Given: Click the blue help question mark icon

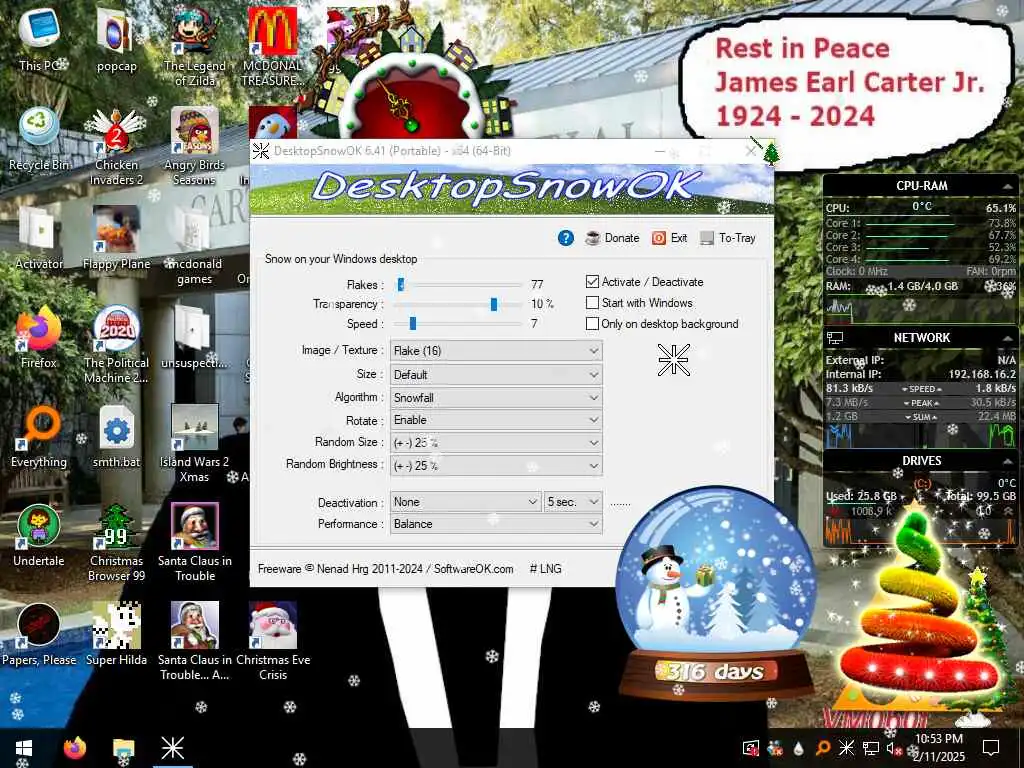Looking at the screenshot, I should point(566,238).
